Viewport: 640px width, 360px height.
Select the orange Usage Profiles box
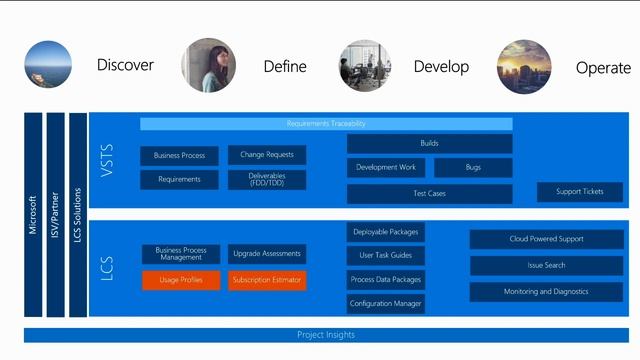181,280
